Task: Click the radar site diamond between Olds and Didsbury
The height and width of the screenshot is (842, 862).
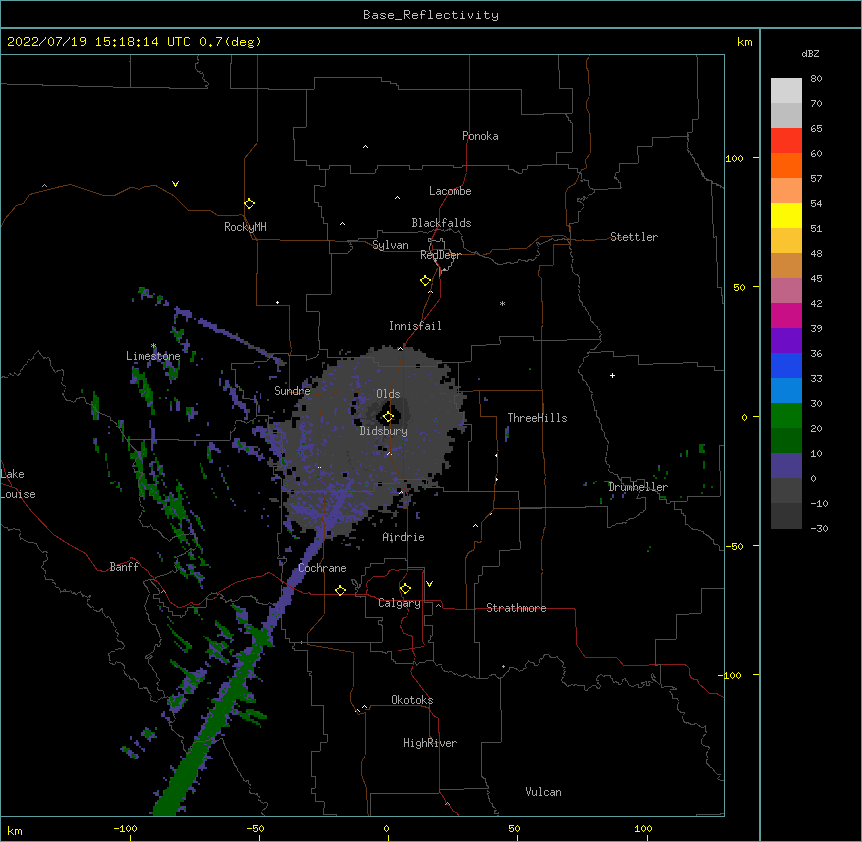Action: point(388,417)
